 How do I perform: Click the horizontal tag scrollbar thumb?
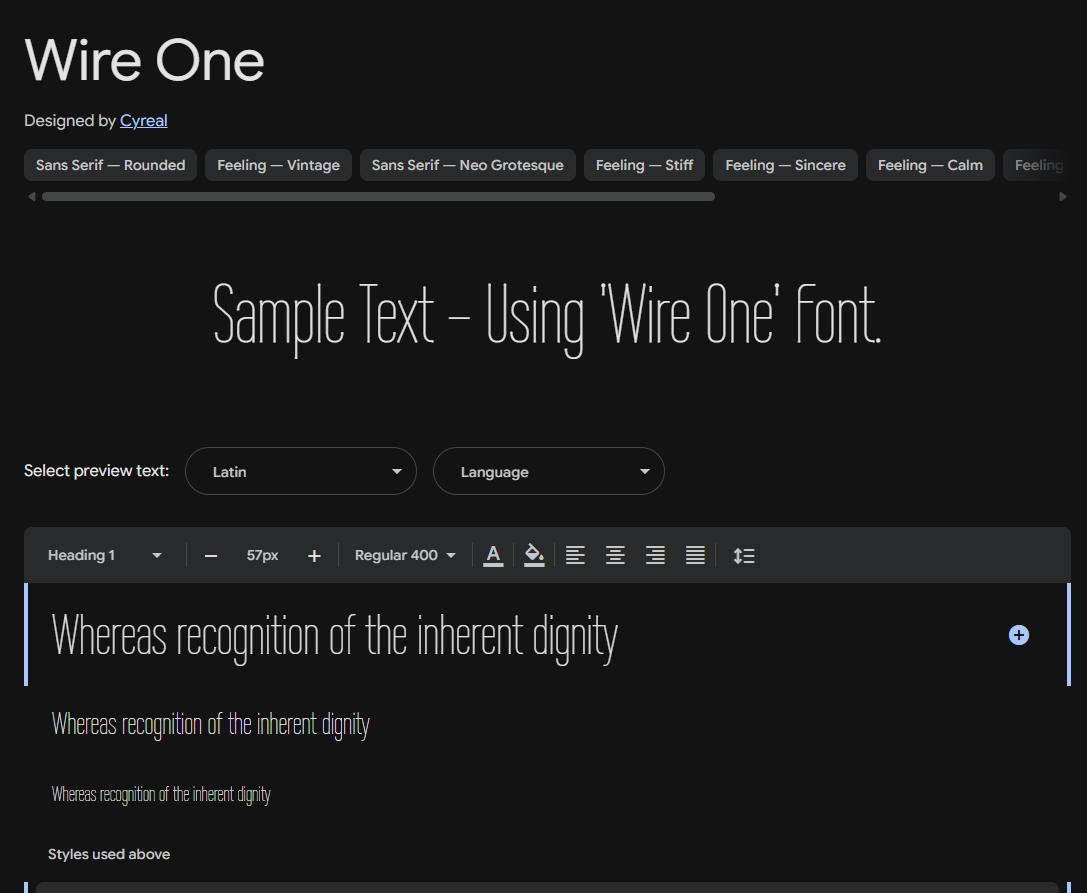click(x=378, y=197)
